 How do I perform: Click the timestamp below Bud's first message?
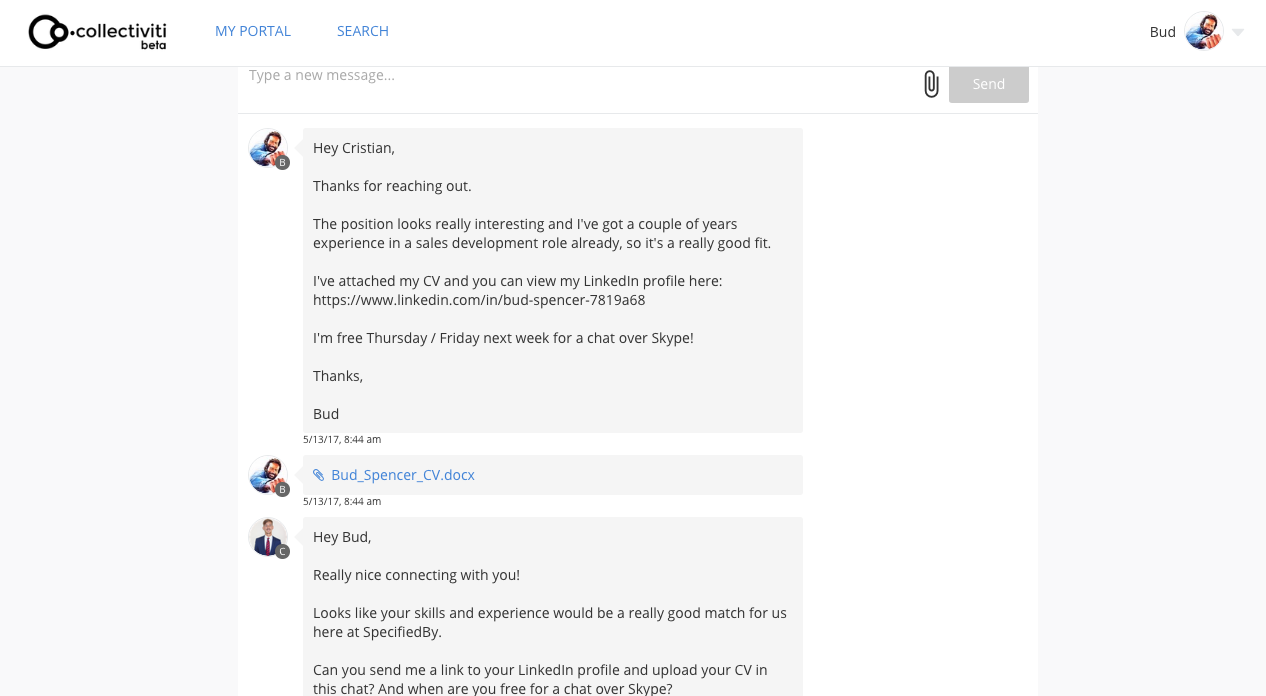342,439
